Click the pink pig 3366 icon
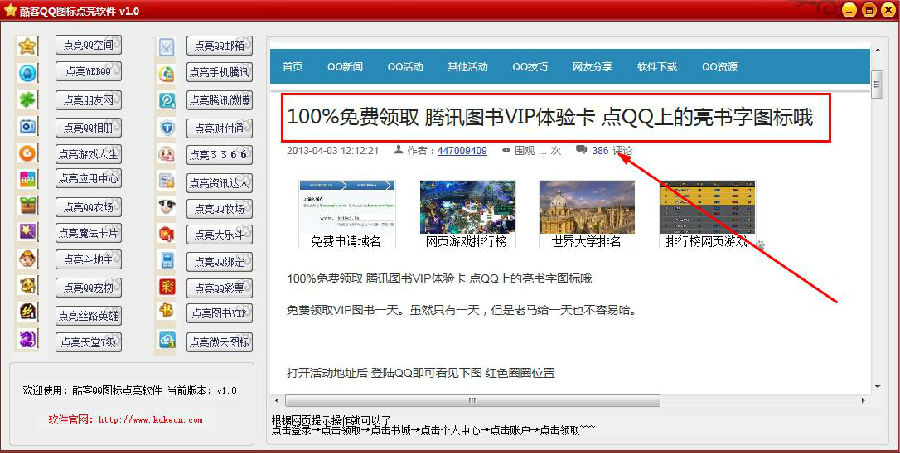The height and width of the screenshot is (453, 900). pos(167,154)
